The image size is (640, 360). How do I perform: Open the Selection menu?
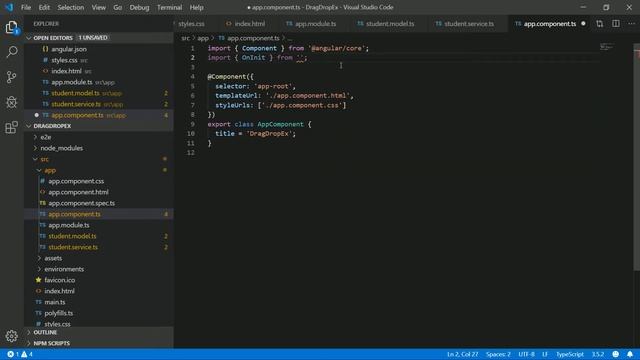click(x=71, y=7)
